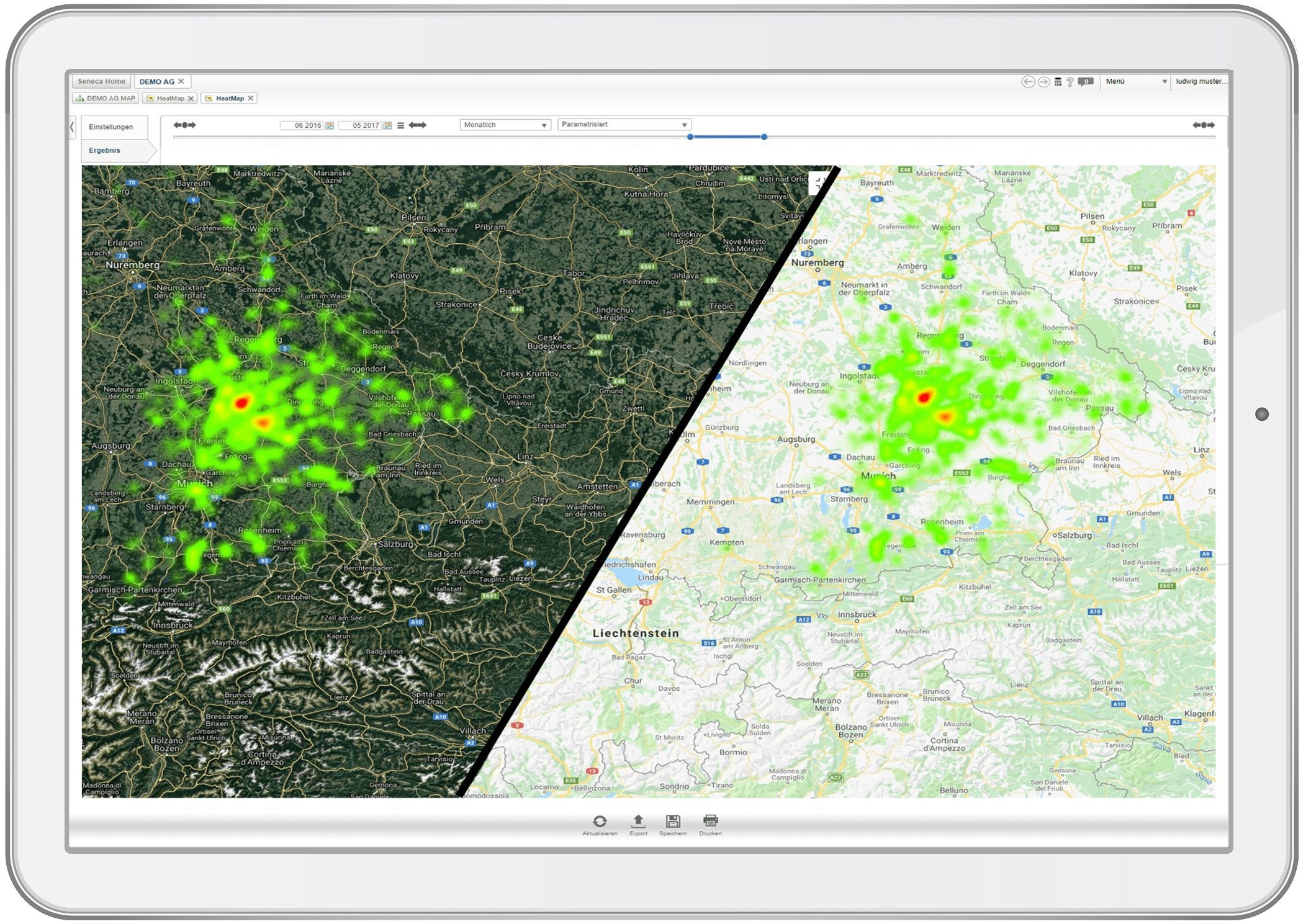Click the question mark help icon
1311x924 pixels.
[x=1070, y=82]
